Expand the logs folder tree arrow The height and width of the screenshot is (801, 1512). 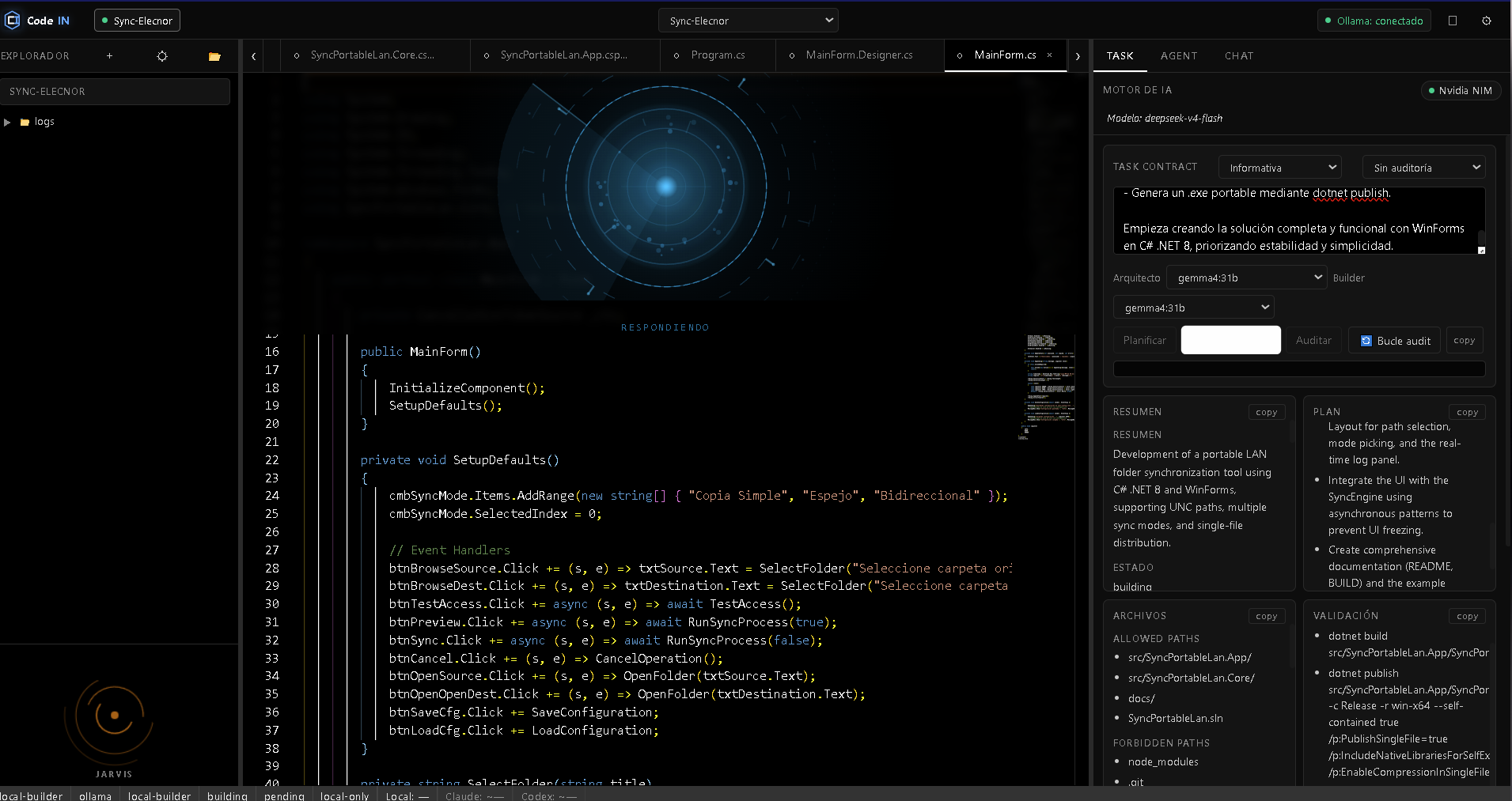tap(7, 122)
